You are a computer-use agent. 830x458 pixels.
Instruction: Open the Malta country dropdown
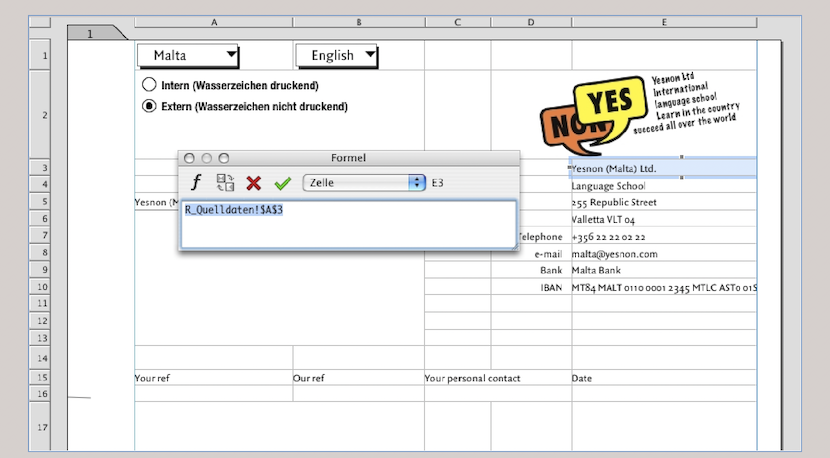(x=189, y=55)
